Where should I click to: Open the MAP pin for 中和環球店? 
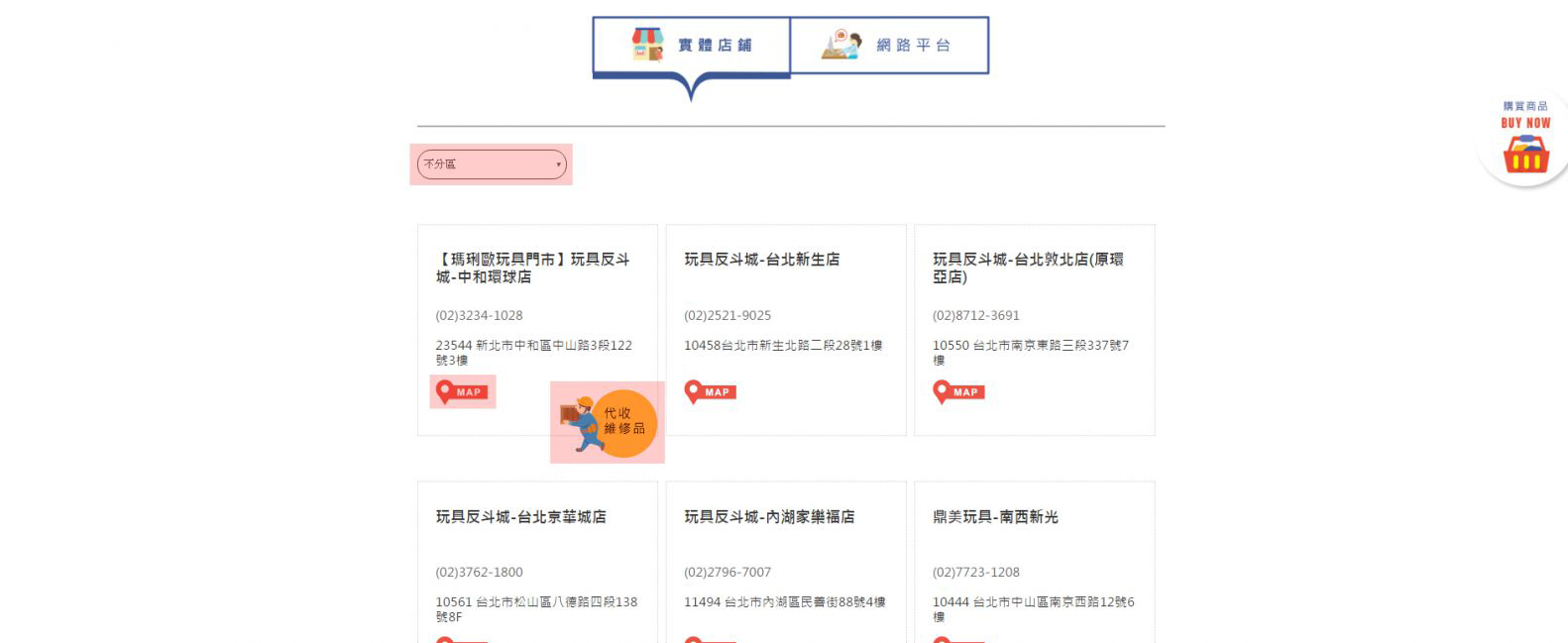pos(462,391)
